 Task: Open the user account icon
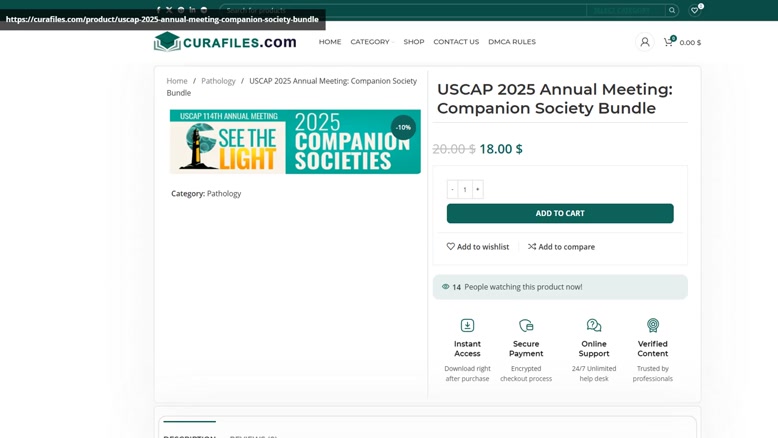click(x=645, y=42)
